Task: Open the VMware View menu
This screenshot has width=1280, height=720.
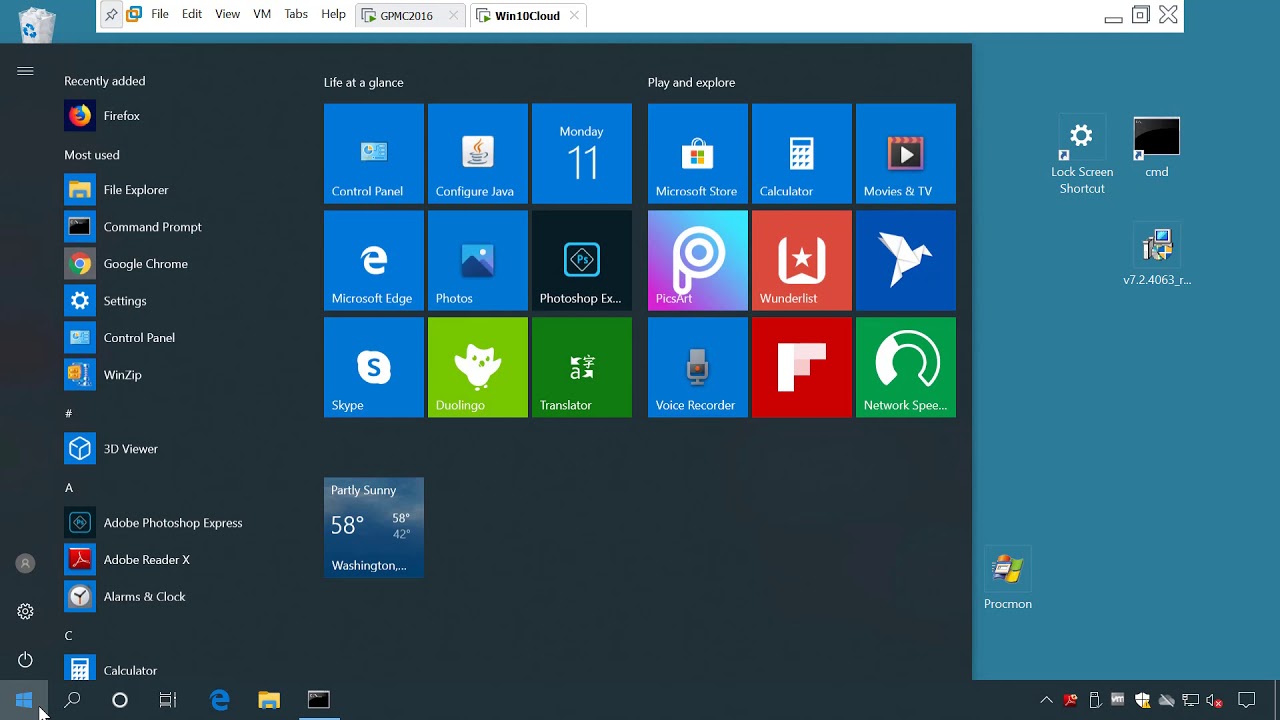Action: [227, 15]
